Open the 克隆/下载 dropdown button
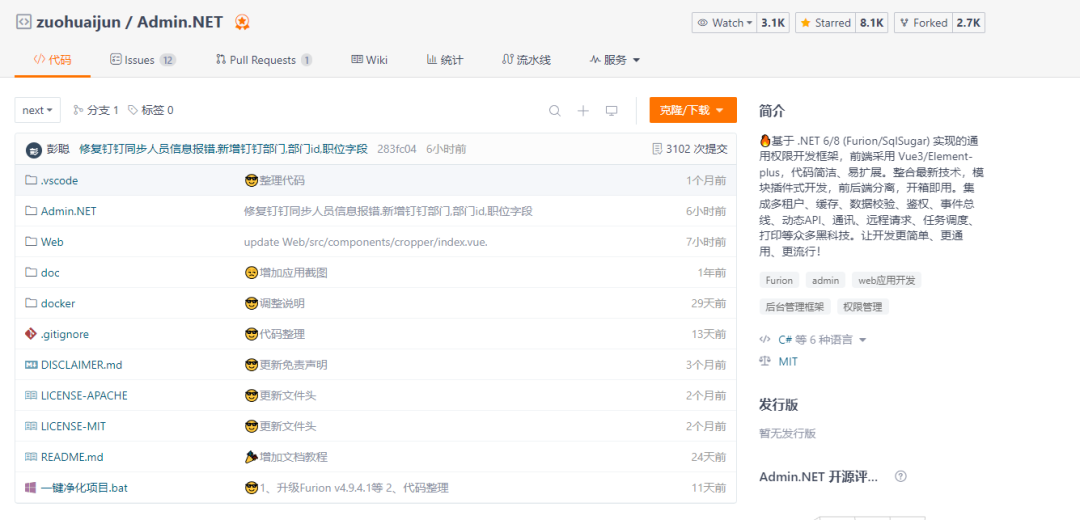The height and width of the screenshot is (520, 1080). pos(693,110)
